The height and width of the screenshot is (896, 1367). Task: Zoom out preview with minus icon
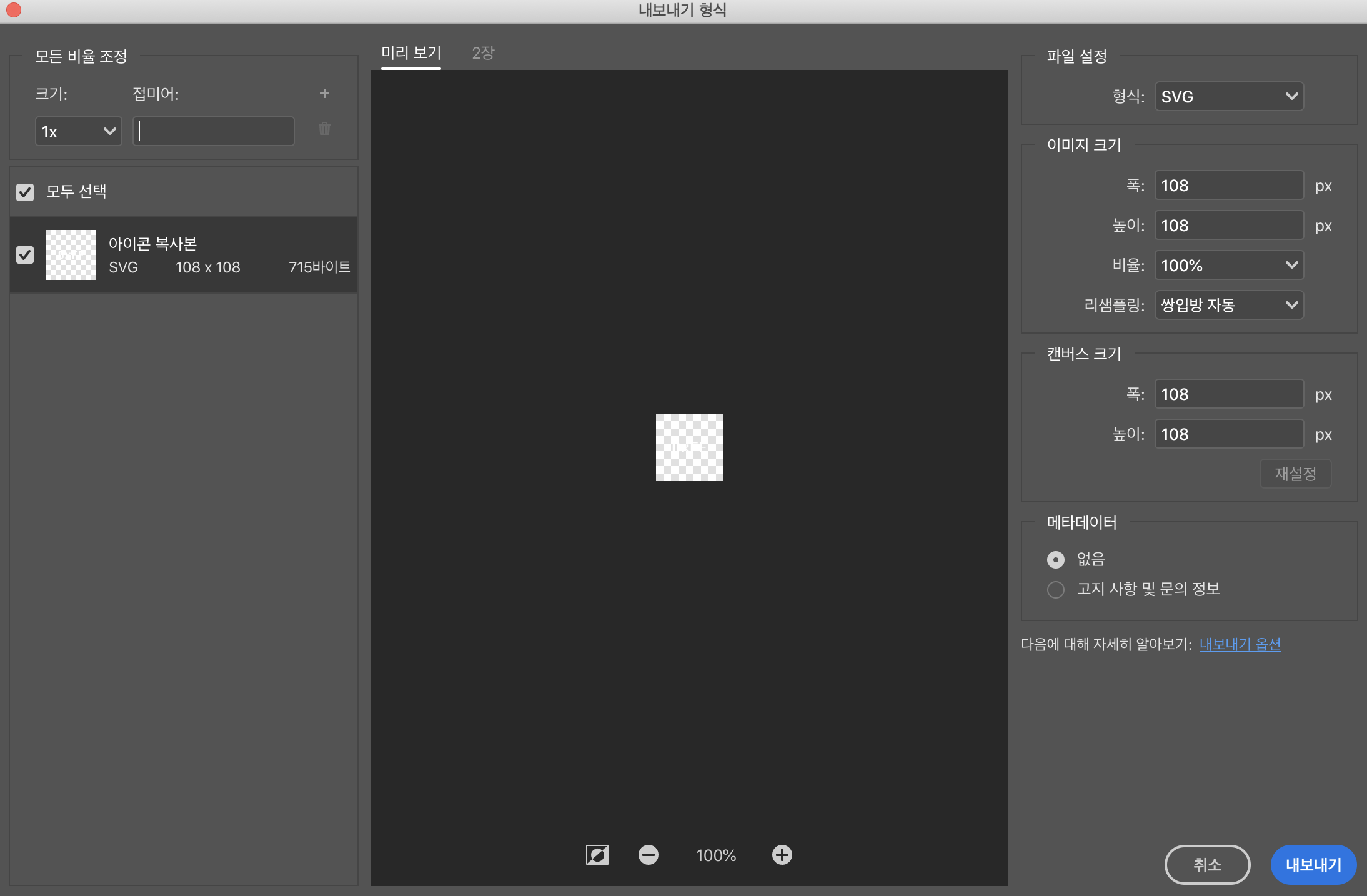point(649,855)
